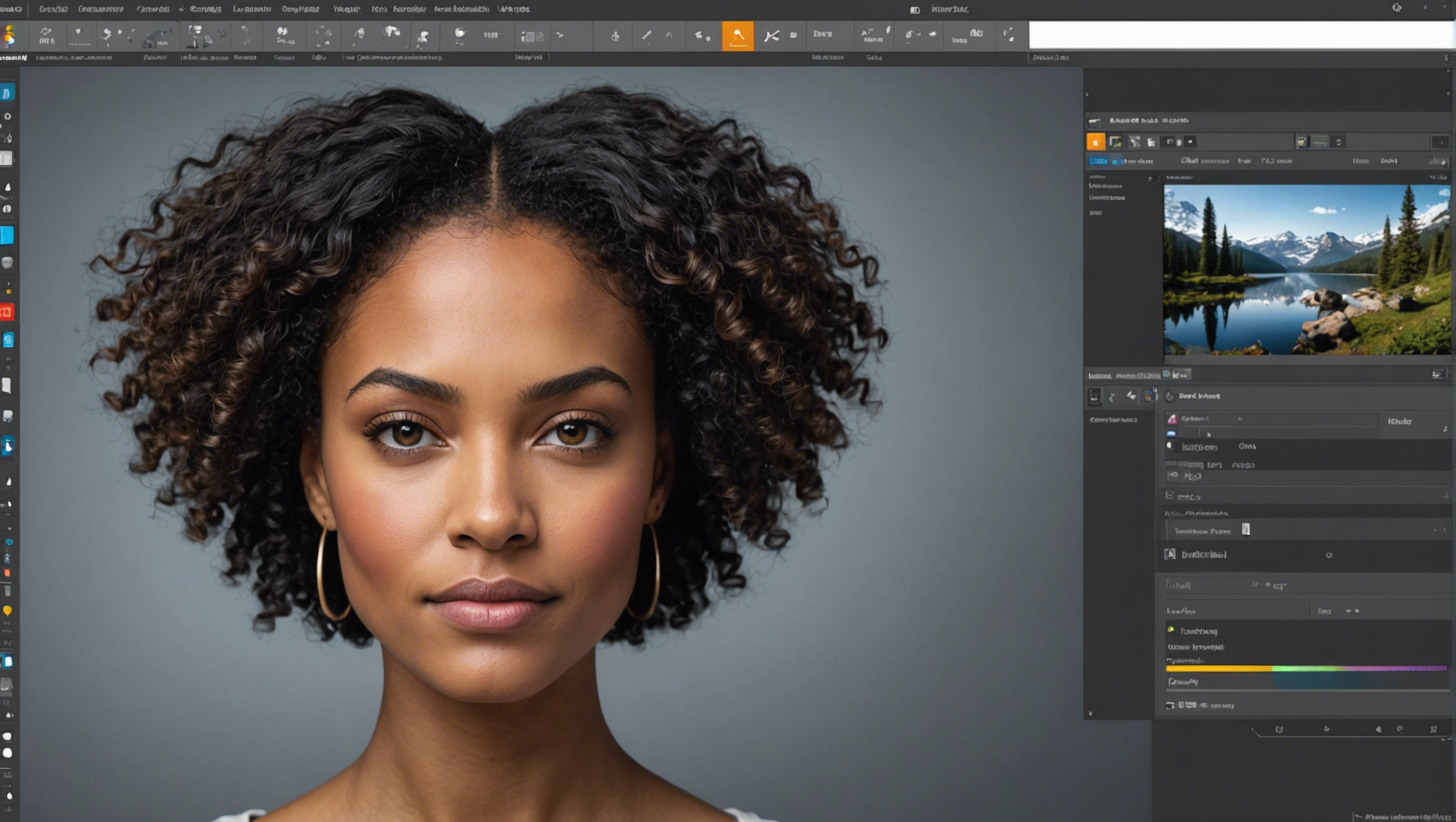Click the small circle tool in left toolbar
Viewport: 1456px width, 822px height.
(8, 116)
